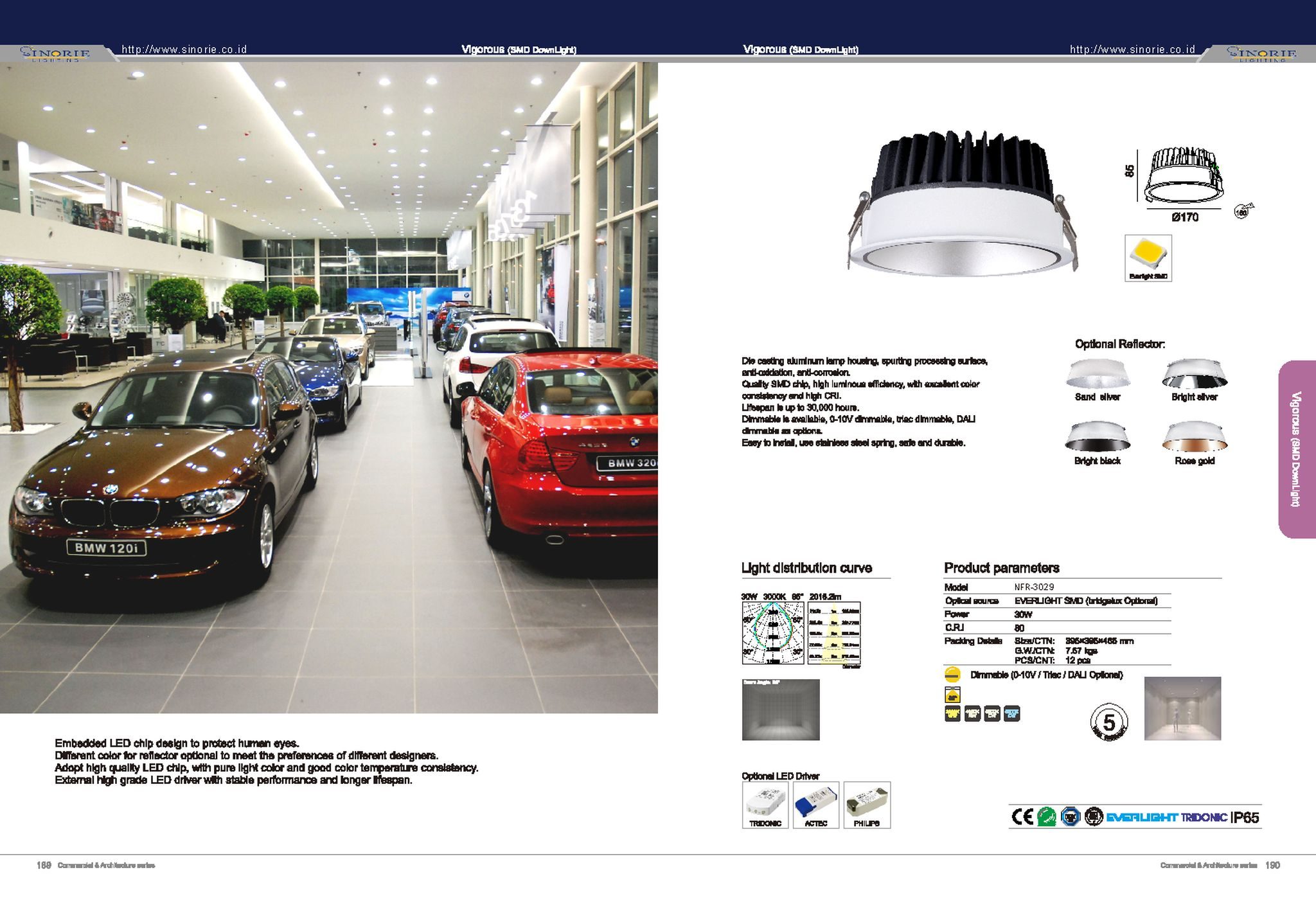Click the purple Vigorous SMD DownLight side tab
The width and height of the screenshot is (1316, 899).
point(1296,449)
